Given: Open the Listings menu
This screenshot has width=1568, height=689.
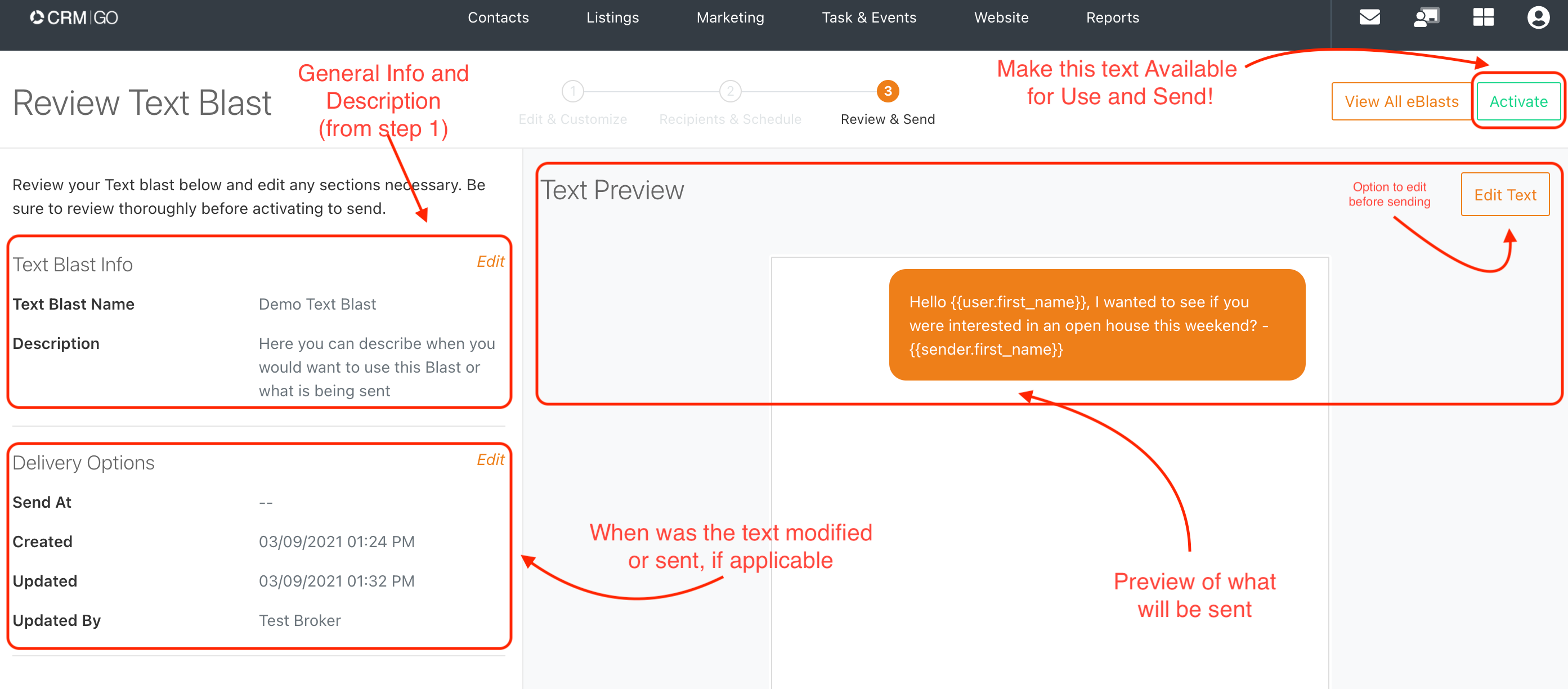Looking at the screenshot, I should (x=612, y=17).
